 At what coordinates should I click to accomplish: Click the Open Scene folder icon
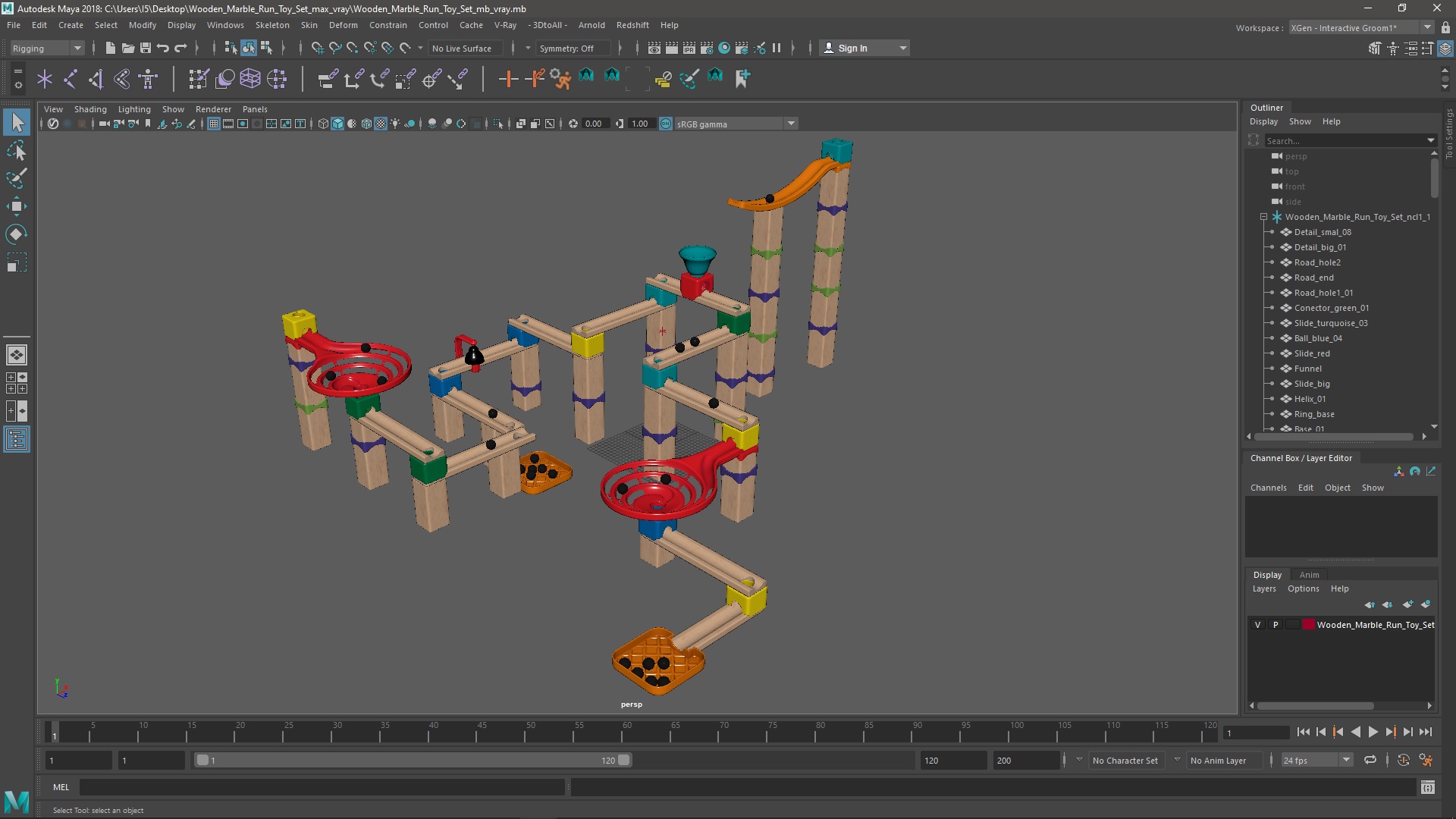tap(127, 48)
